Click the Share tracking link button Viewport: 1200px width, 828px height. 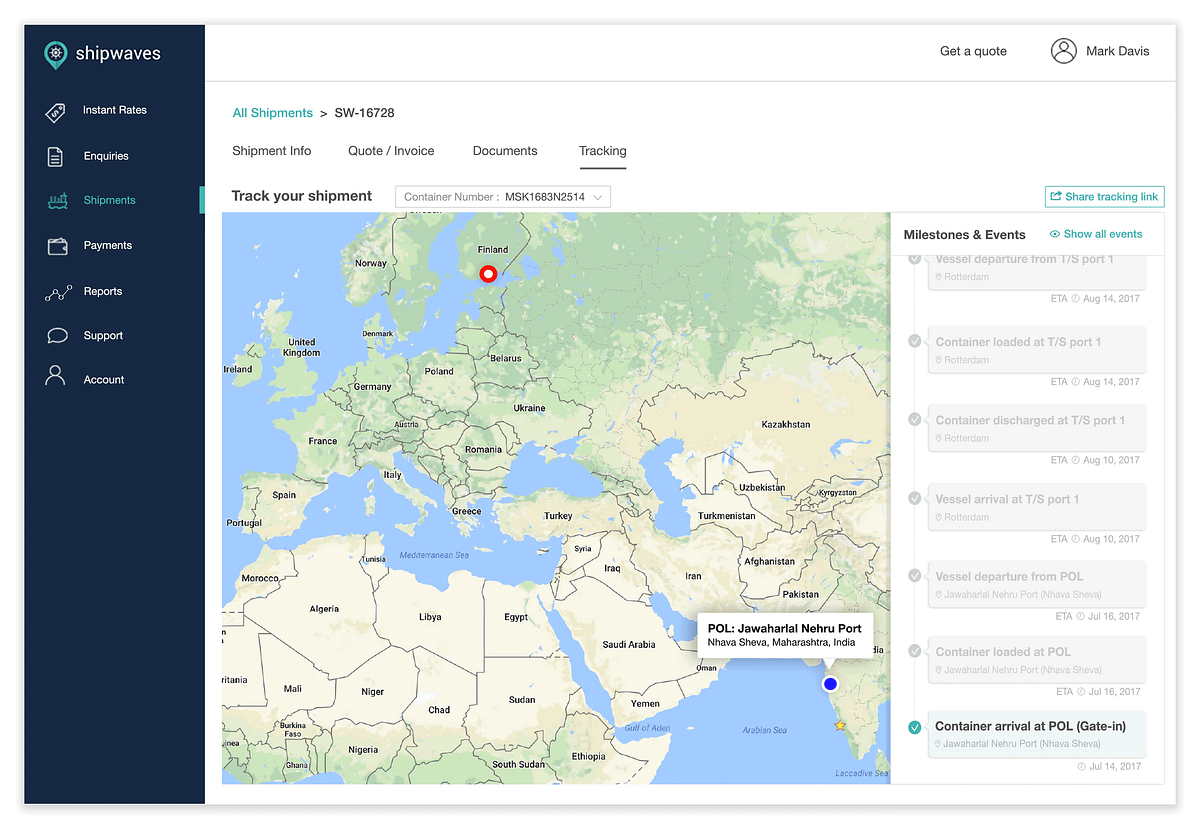coord(1104,196)
